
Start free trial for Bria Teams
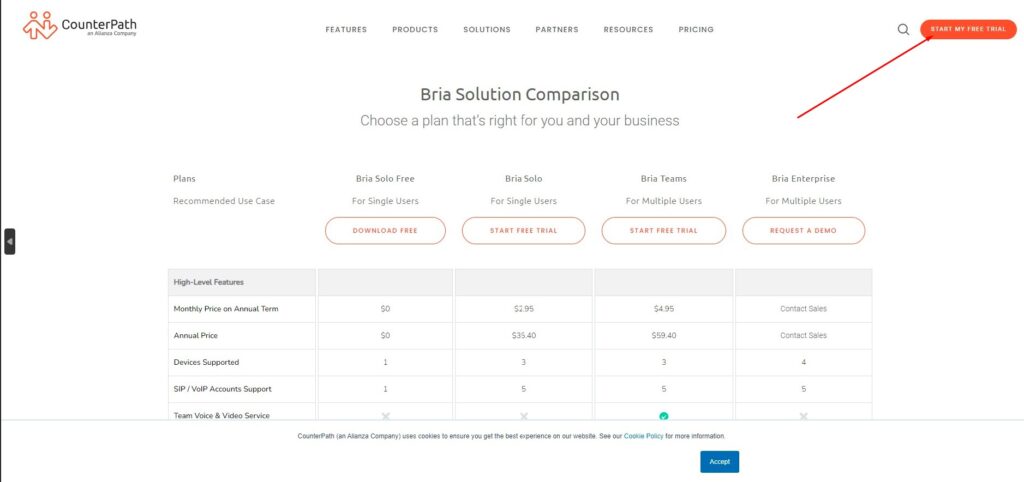click(x=664, y=231)
